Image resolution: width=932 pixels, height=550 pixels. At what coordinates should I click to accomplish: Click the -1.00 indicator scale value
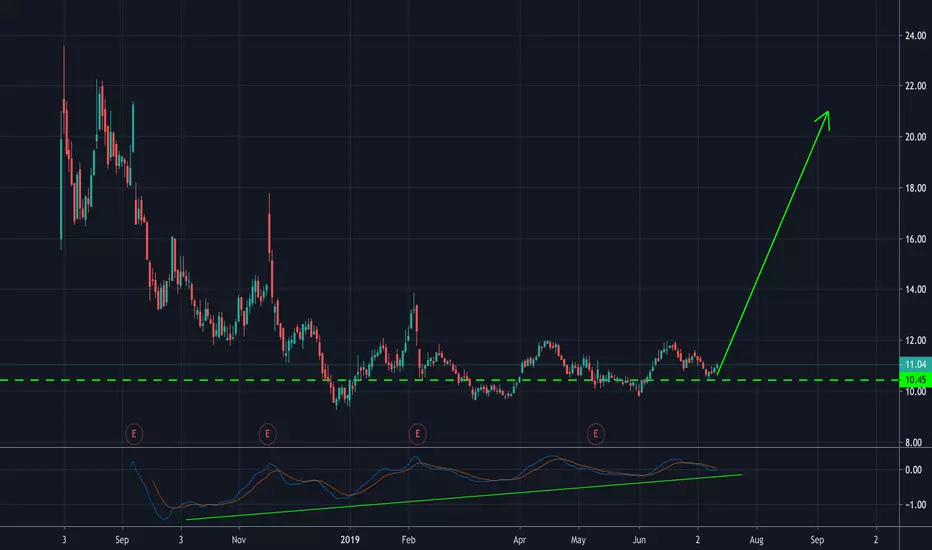pos(914,505)
